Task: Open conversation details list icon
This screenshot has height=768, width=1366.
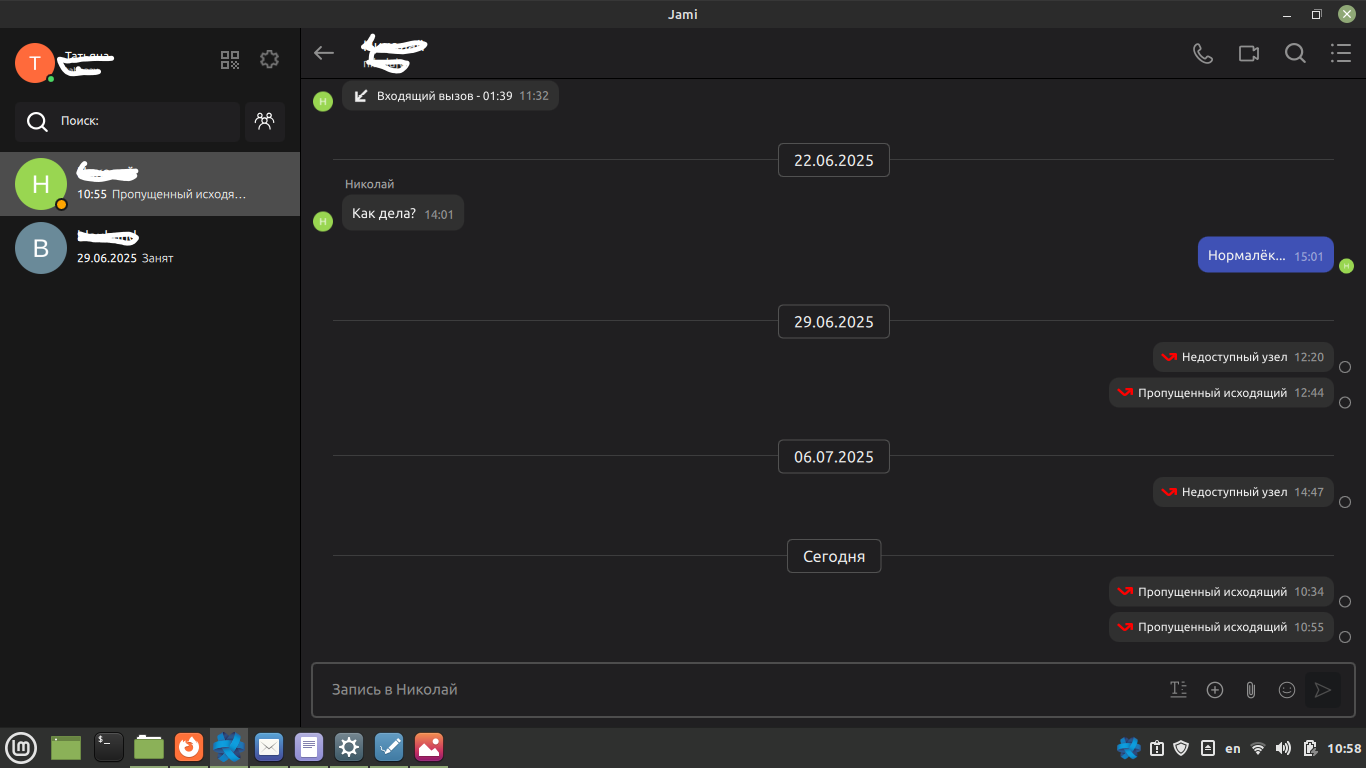Action: 1341,53
